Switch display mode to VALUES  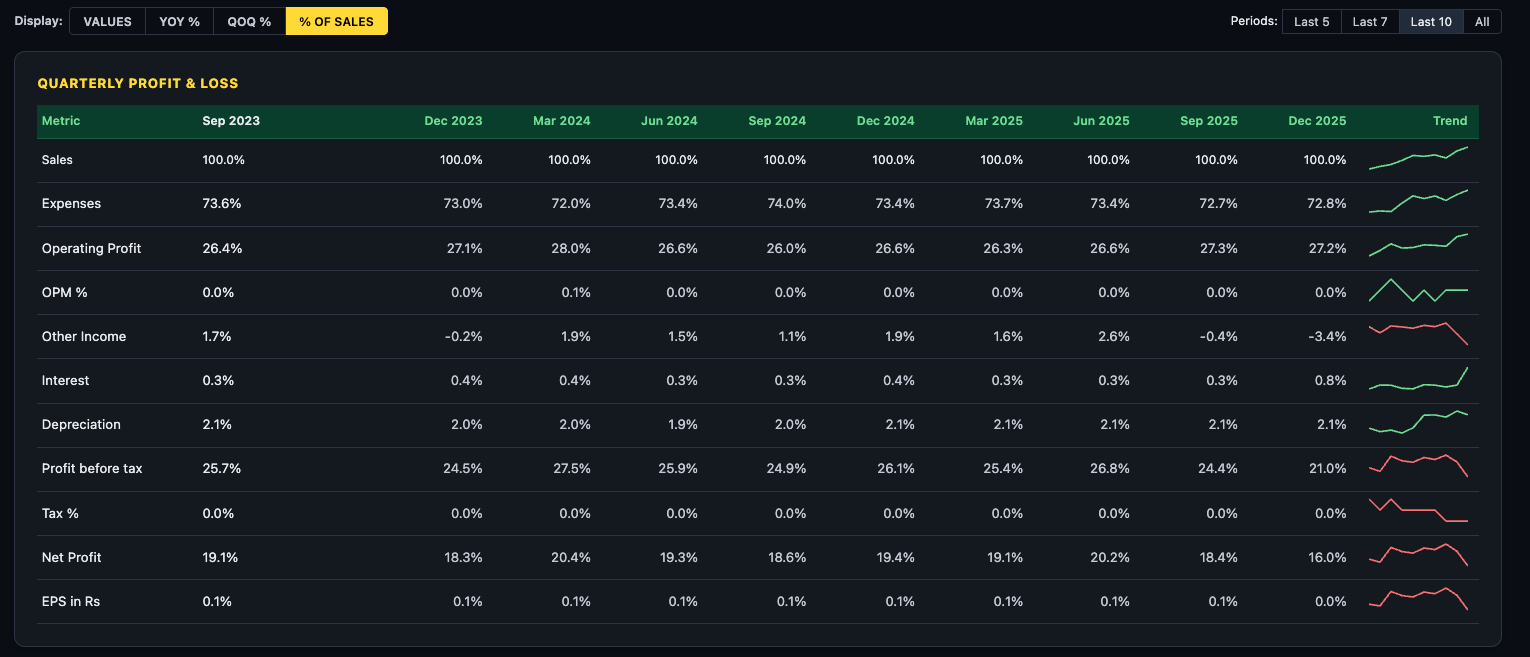(106, 21)
